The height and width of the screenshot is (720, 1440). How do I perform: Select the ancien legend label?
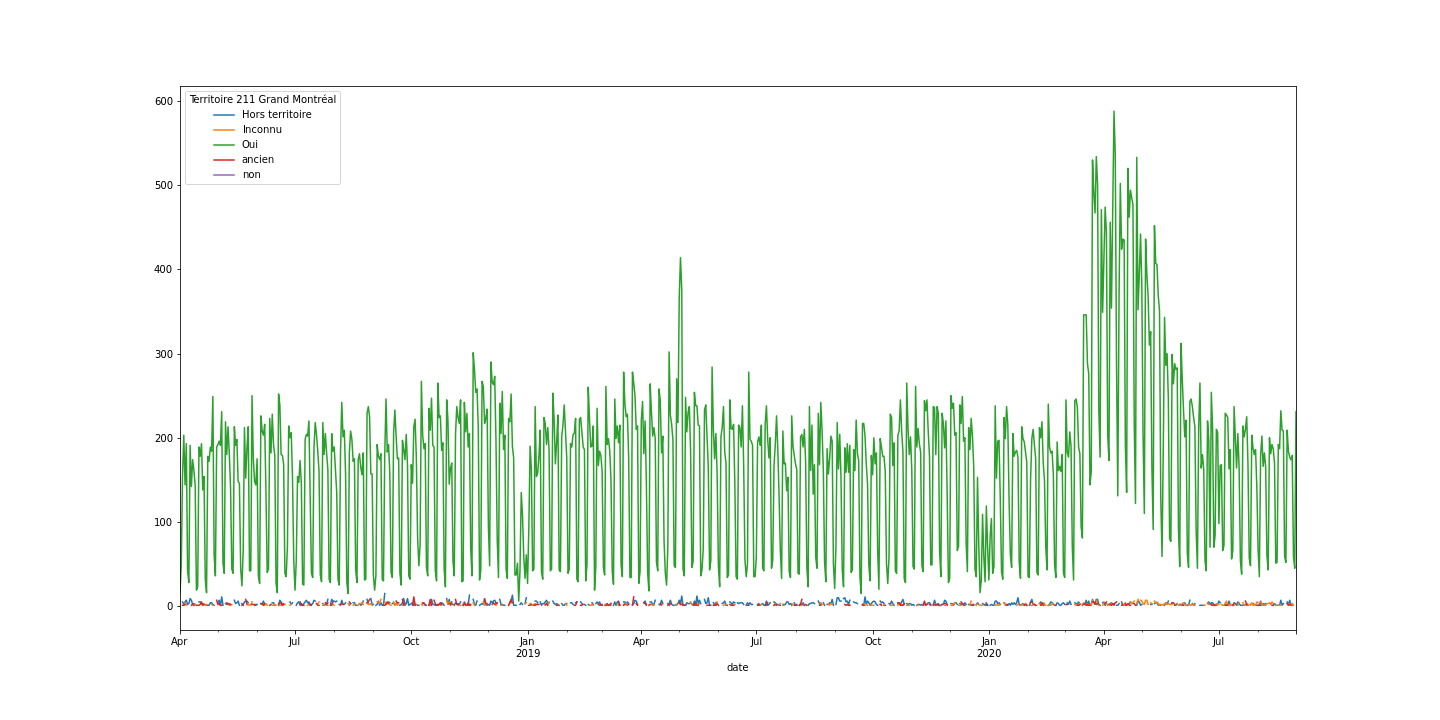coord(258,160)
